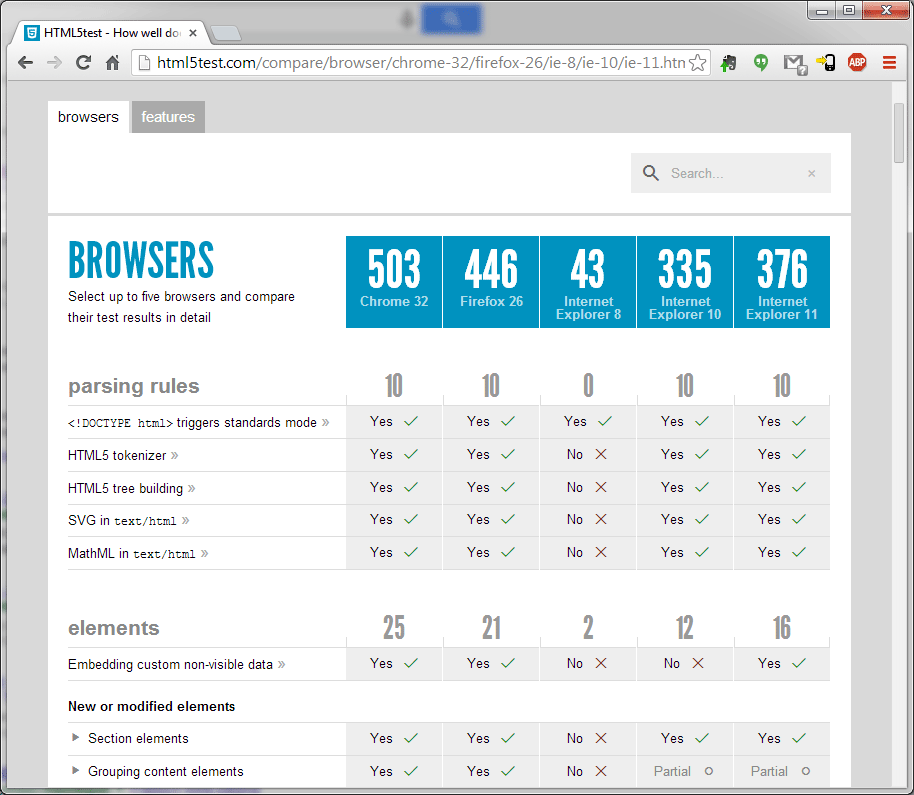The height and width of the screenshot is (795, 914).
Task: Select the HTML5test tab title
Action: point(113,33)
